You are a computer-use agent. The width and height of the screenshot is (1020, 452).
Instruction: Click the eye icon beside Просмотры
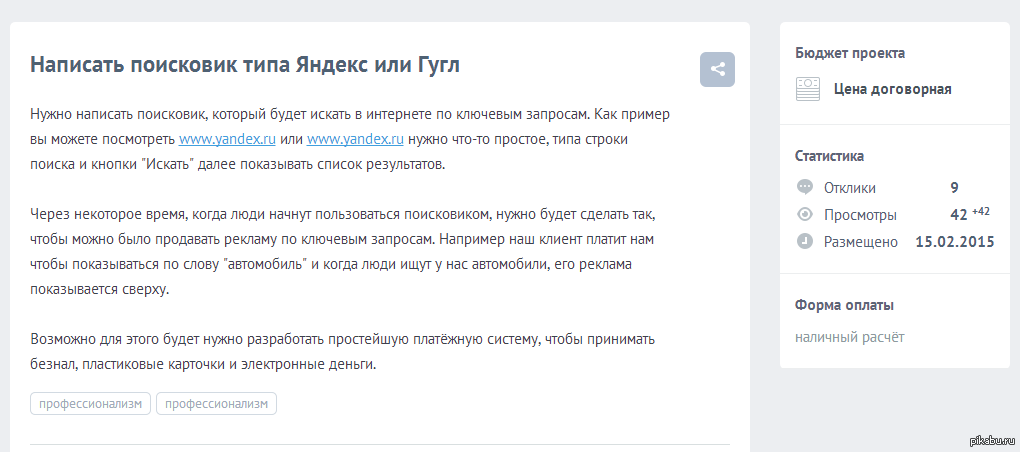click(805, 215)
